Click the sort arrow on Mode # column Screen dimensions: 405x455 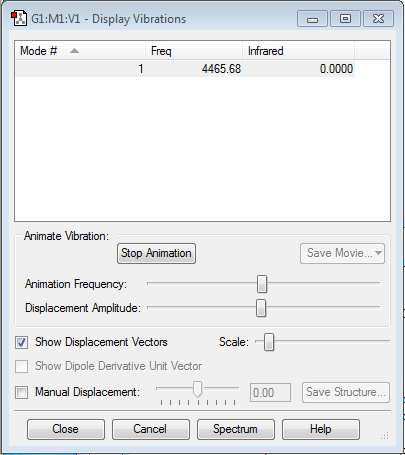[74, 51]
